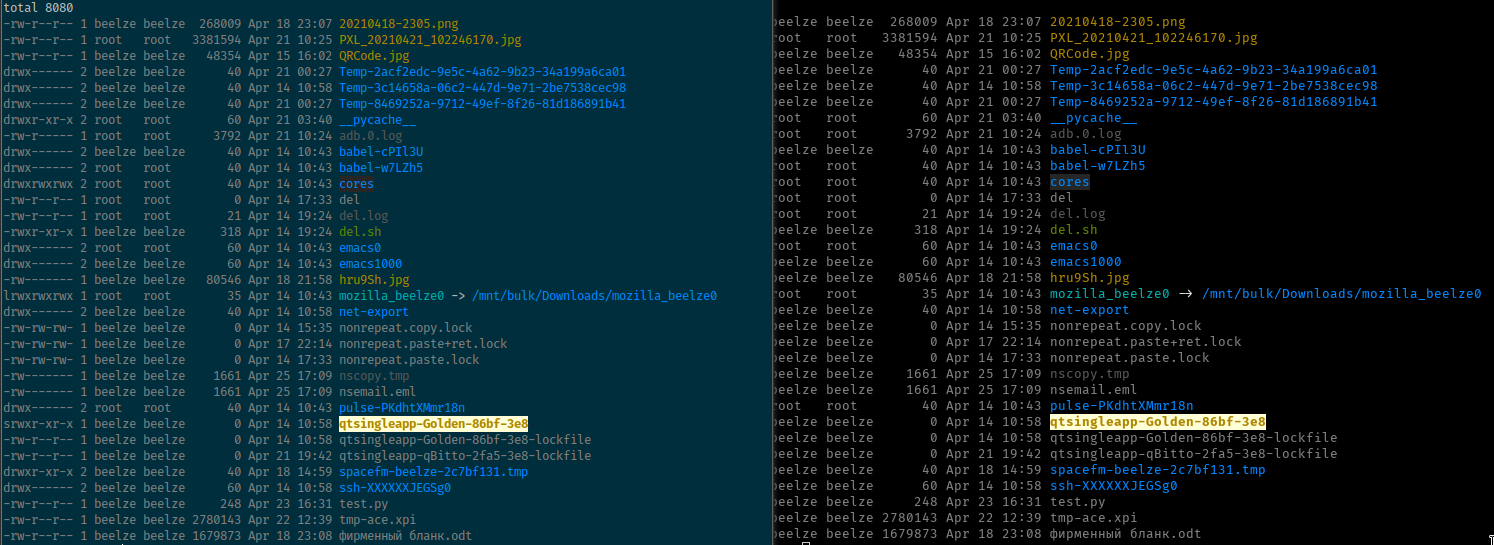Viewport: 1494px width, 545px height.
Task: Select ssh-XXXXXXJEGSg0 in the left pane
Action: (396, 487)
